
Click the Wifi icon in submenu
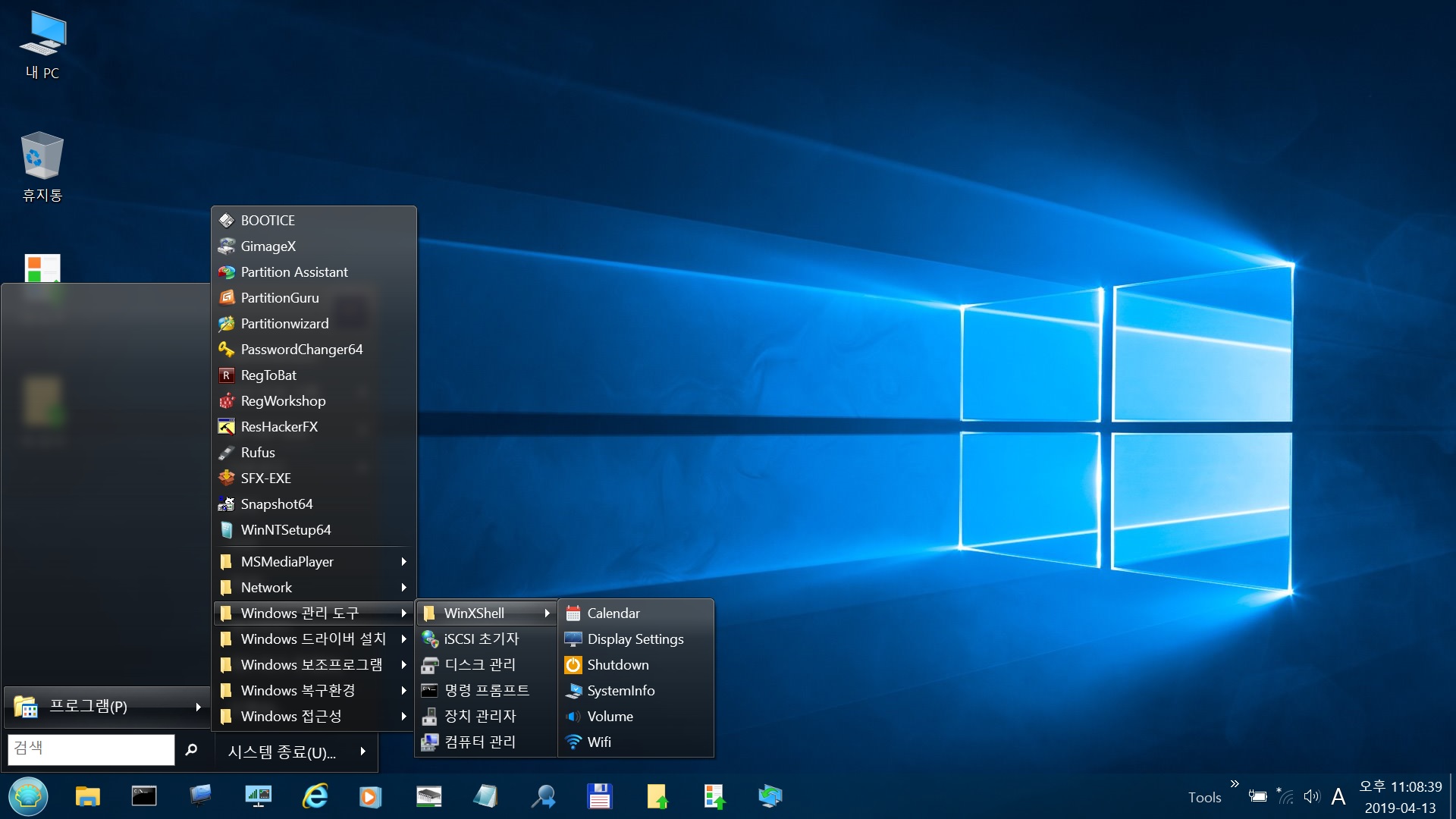pyautogui.click(x=573, y=742)
